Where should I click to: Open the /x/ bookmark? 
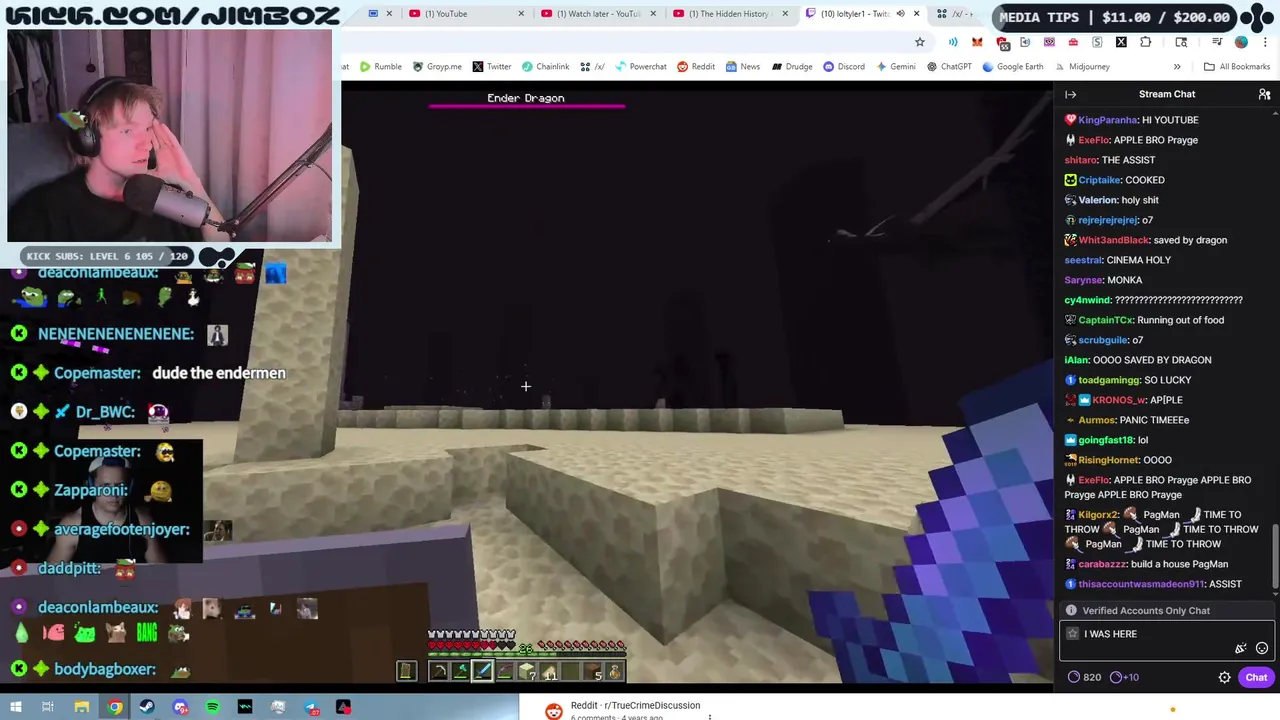coord(592,67)
